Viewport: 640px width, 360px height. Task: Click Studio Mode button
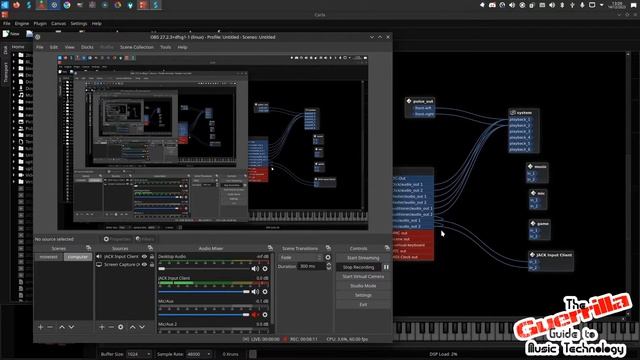point(363,286)
